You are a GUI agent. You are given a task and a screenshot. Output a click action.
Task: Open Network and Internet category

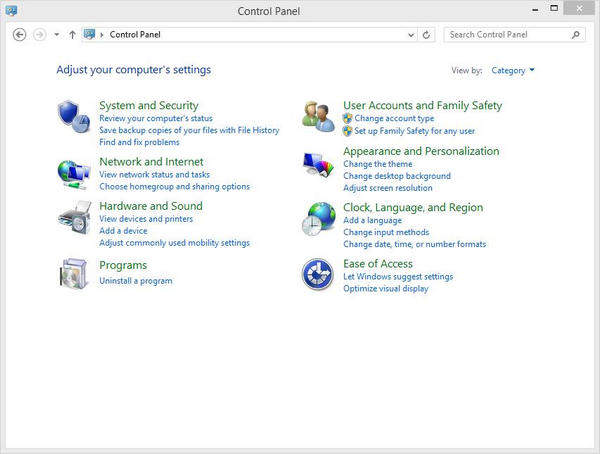(152, 162)
